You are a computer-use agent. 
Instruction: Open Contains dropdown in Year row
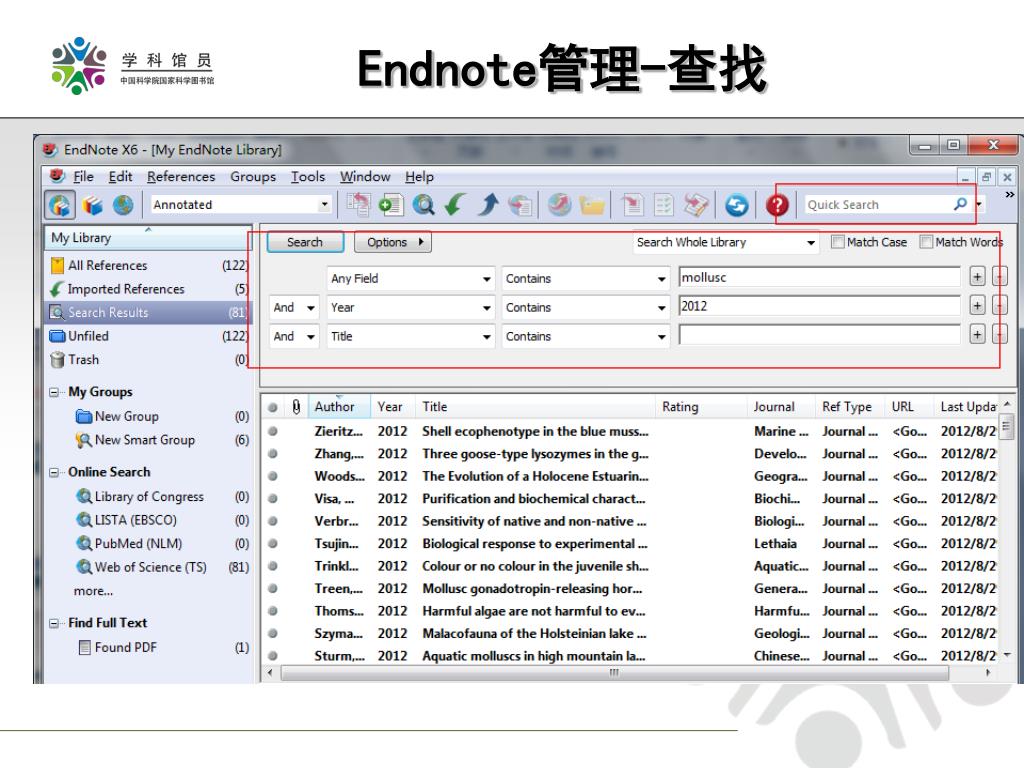click(662, 308)
